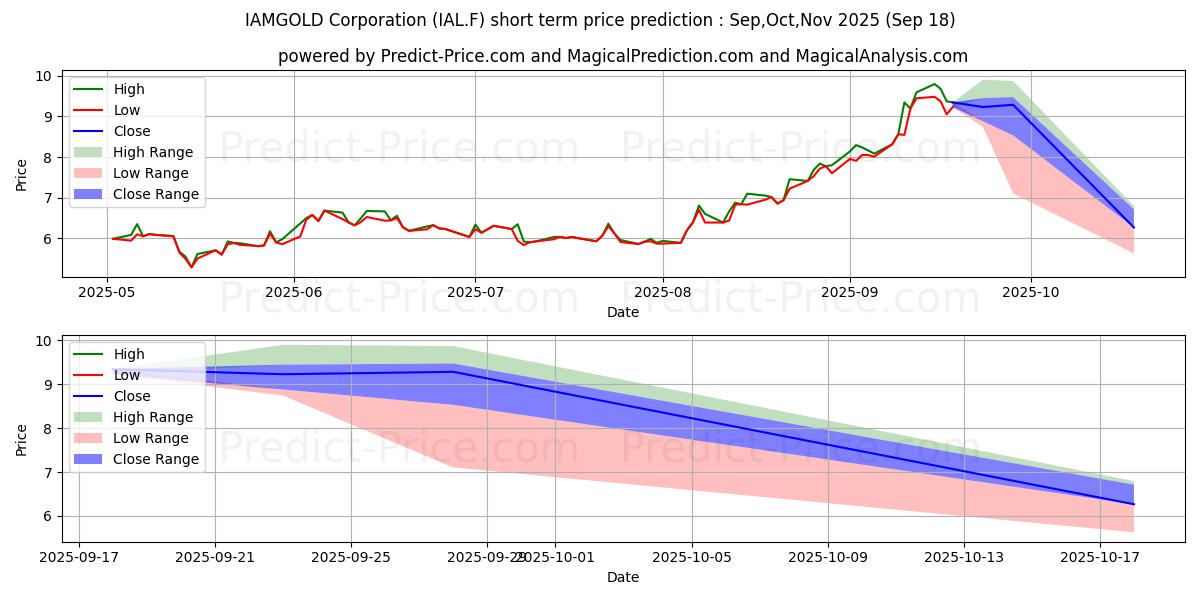Screen dimensions: 1200x600
Task: Click the chart title mentioning IAMGOLD Corporation
Action: pyautogui.click(x=600, y=20)
